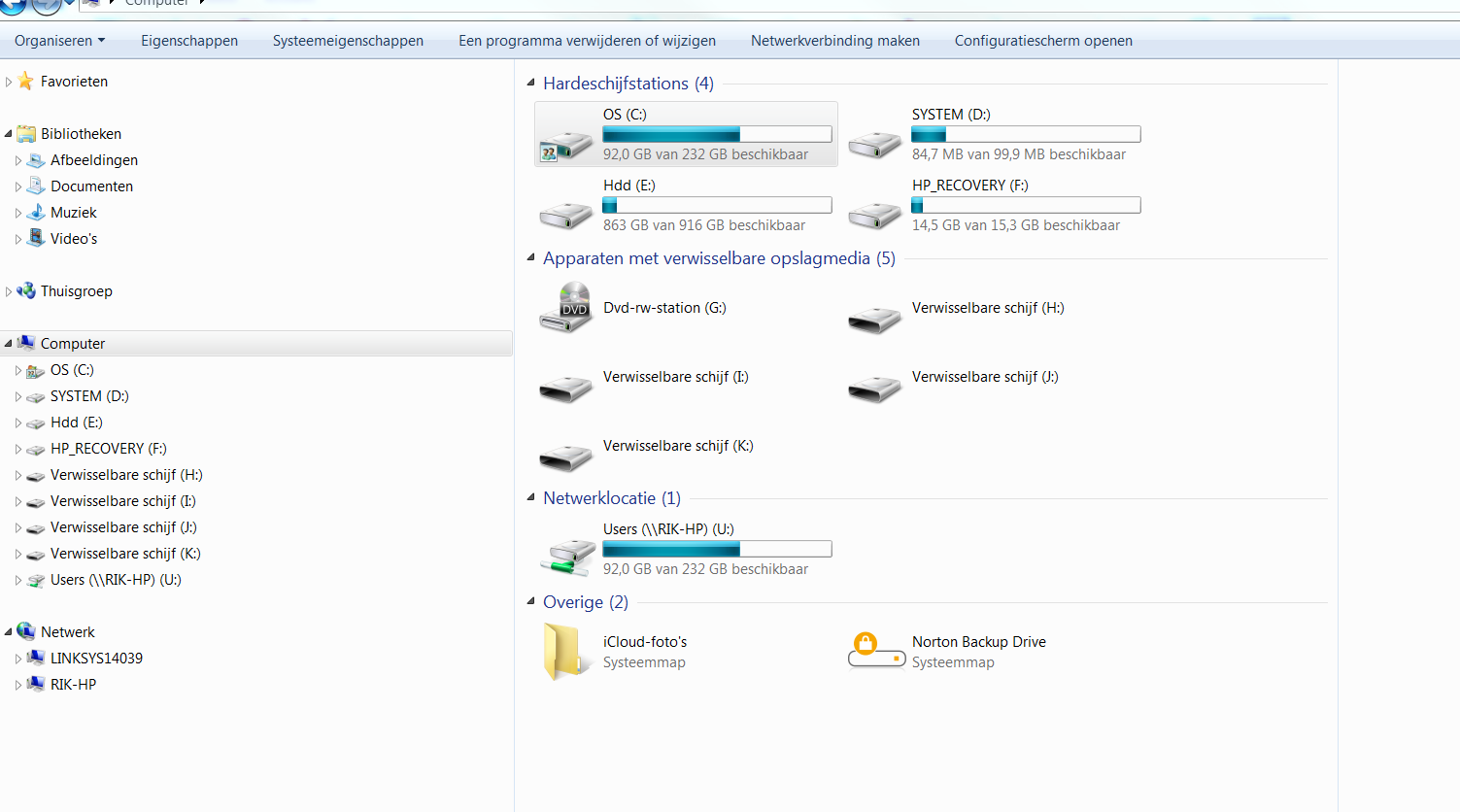This screenshot has width=1460, height=812.
Task: Click Een programma verwijderen of wijzigen
Action: tap(587, 41)
